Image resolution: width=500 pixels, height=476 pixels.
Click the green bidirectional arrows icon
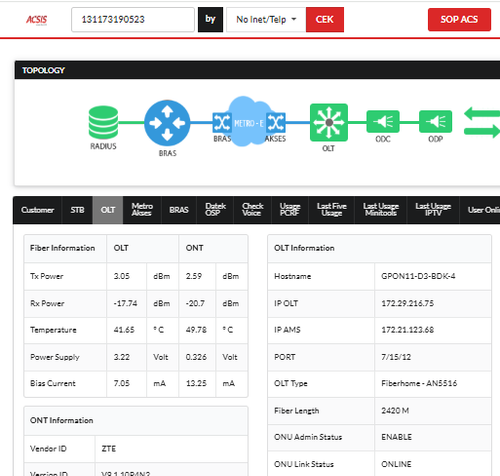click(482, 122)
